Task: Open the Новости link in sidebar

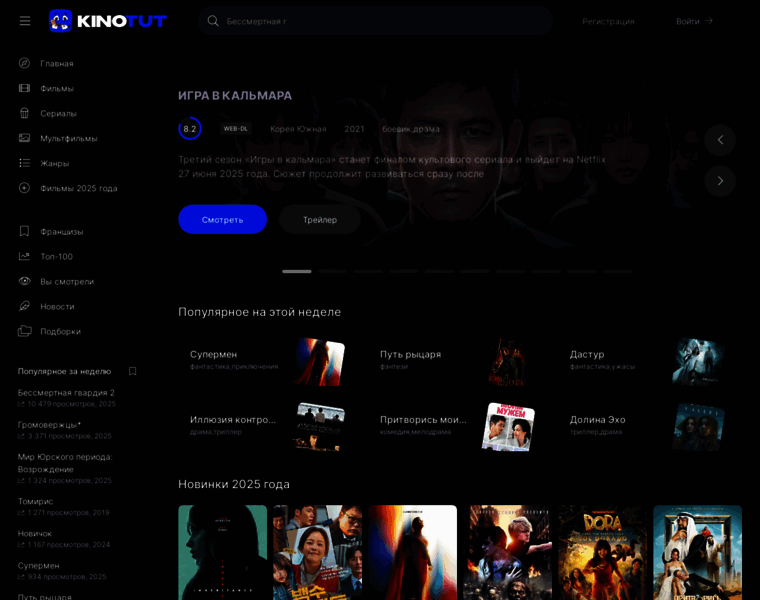Action: coord(57,307)
